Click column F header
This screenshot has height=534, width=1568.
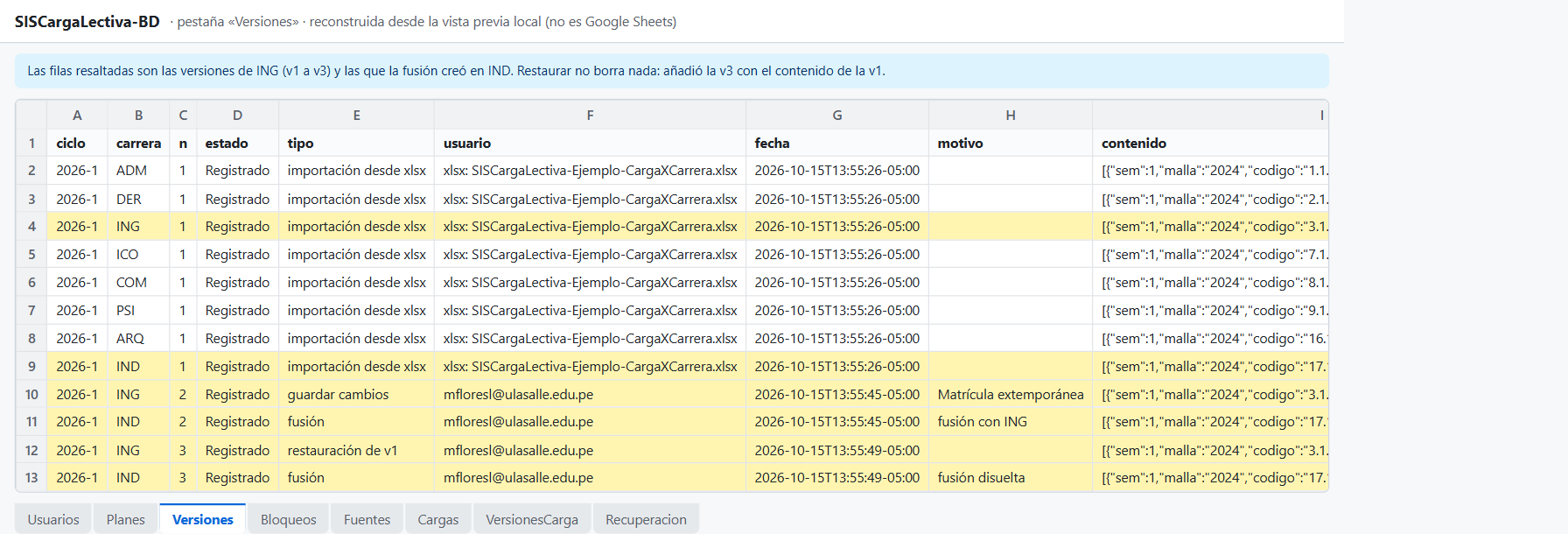tap(591, 115)
